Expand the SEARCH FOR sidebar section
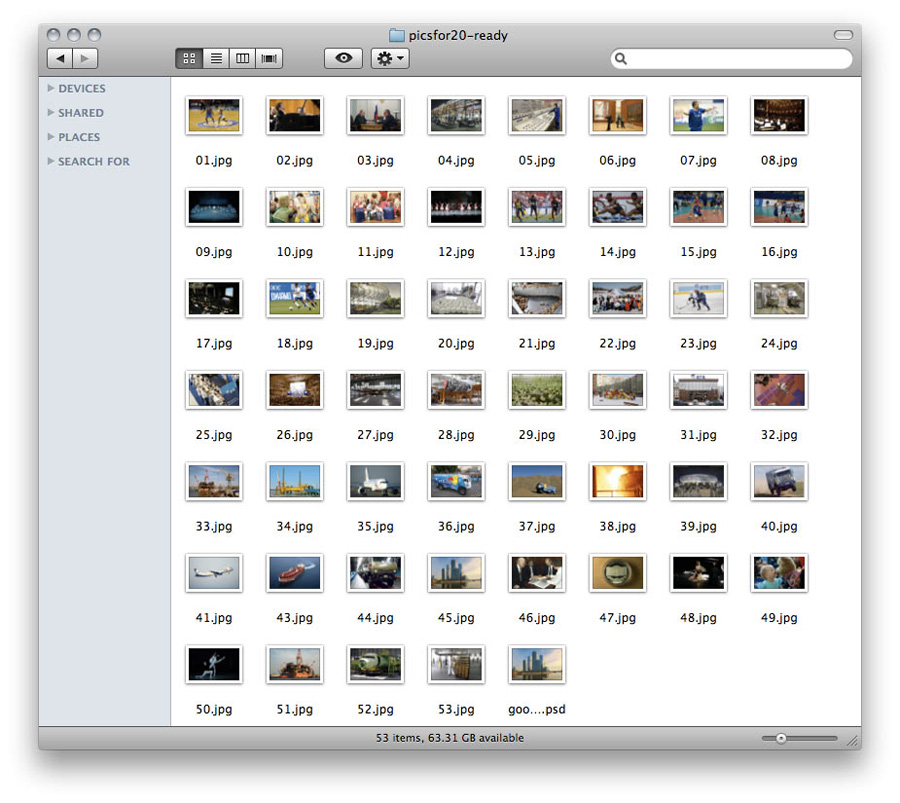This screenshot has height=803, width=900. pos(51,161)
